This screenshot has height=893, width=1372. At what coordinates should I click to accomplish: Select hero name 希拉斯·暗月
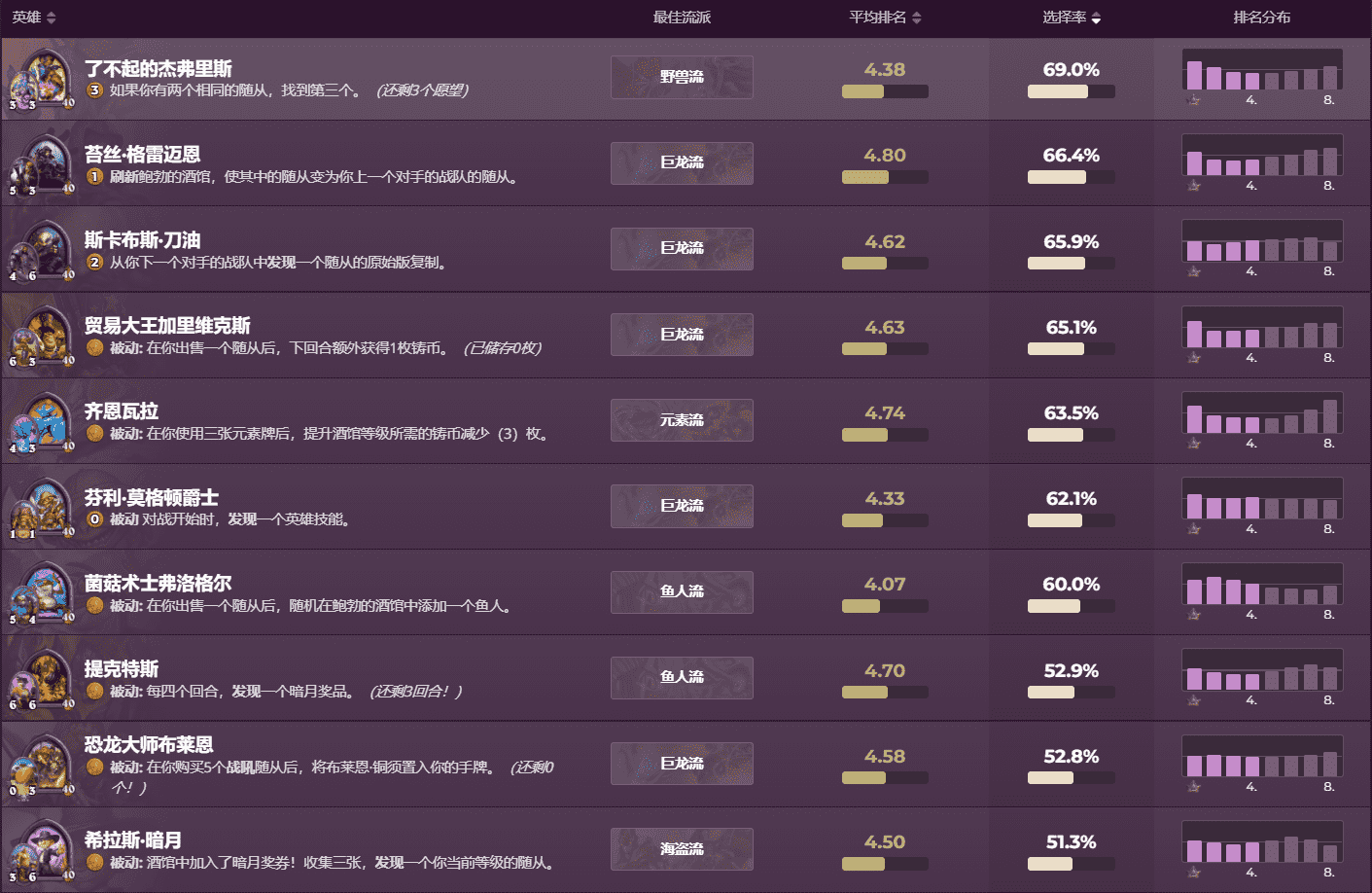tap(133, 840)
